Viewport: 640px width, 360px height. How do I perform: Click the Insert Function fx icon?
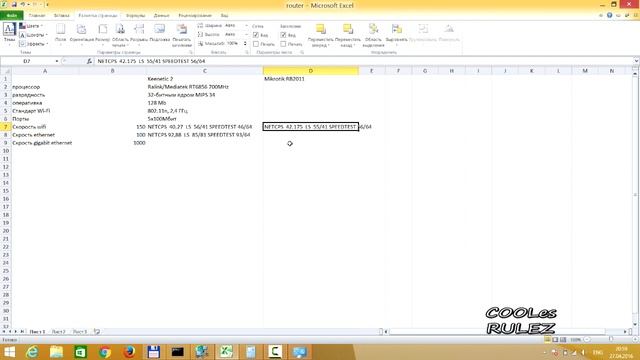(89, 61)
